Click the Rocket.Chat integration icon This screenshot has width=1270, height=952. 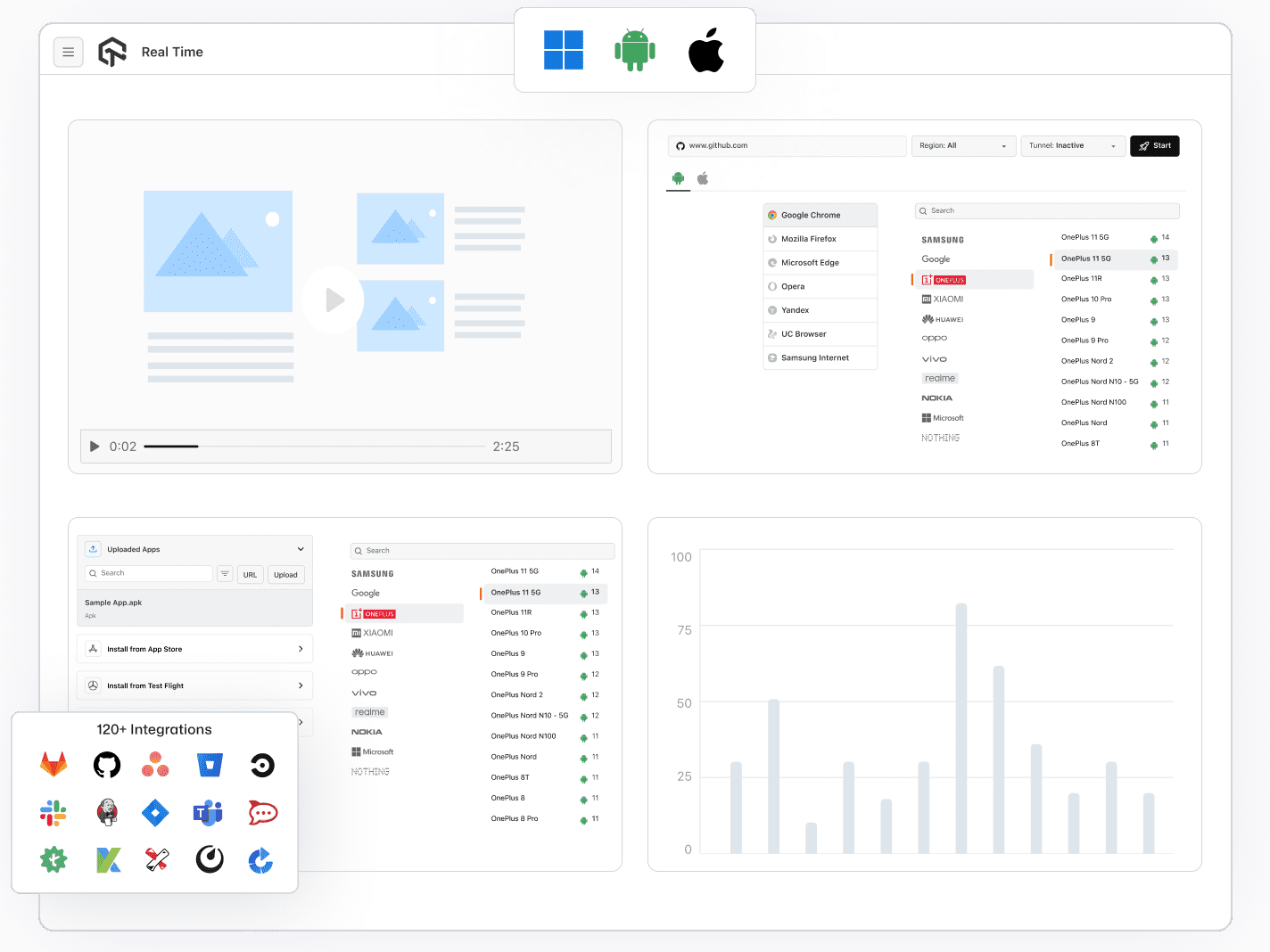pos(263,813)
